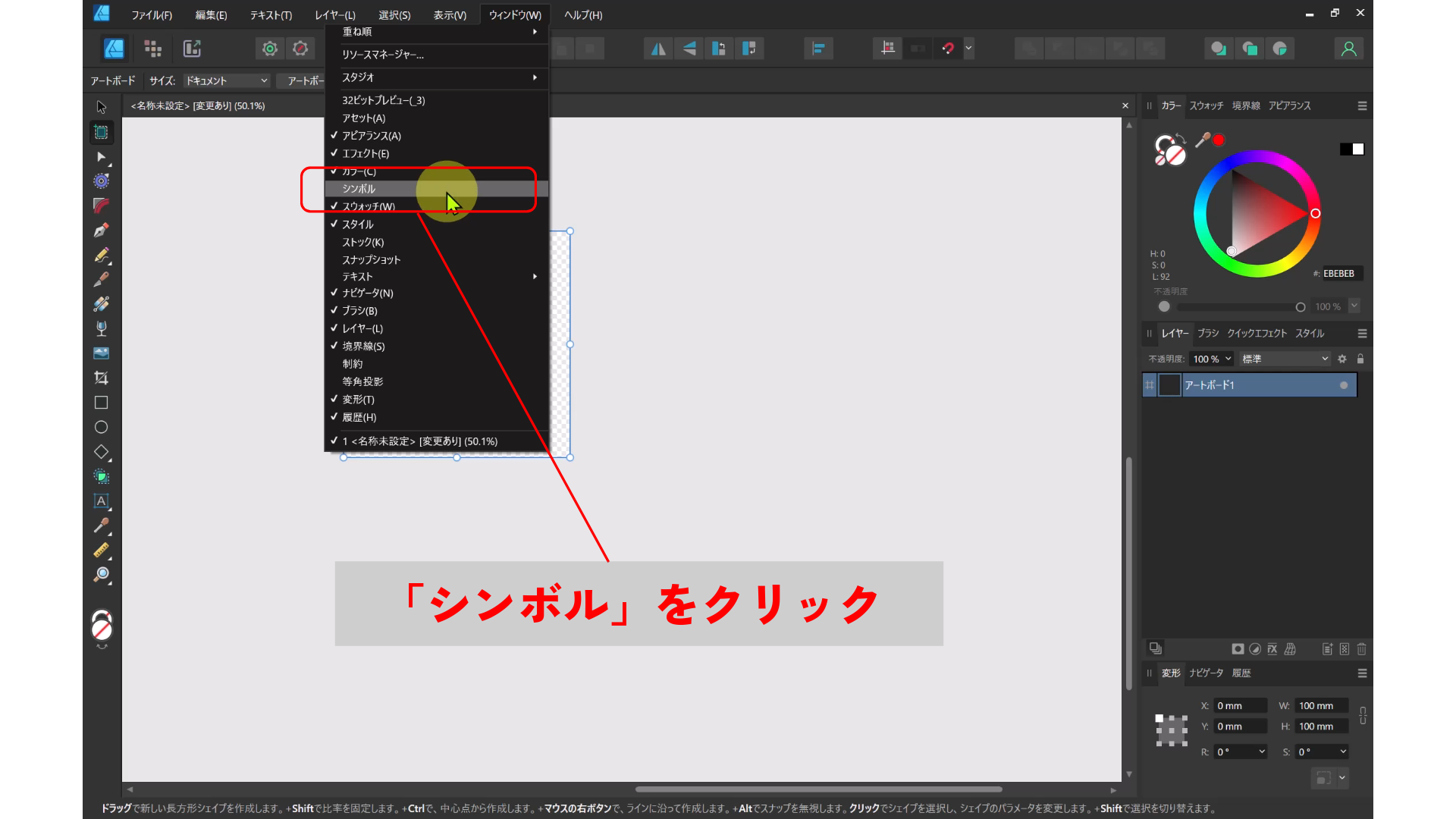
Task: Toggle the snapping magnet
Action: click(x=949, y=48)
